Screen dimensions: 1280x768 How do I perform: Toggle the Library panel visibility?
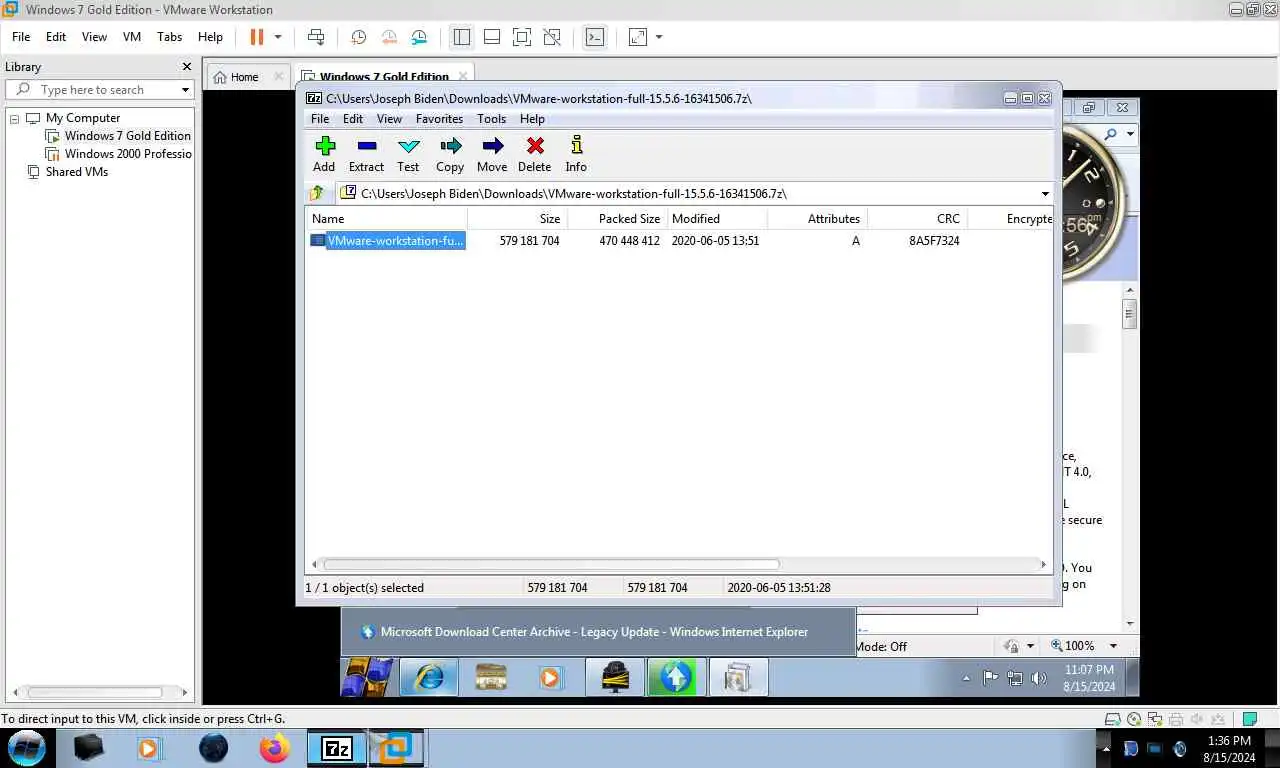pos(461,37)
